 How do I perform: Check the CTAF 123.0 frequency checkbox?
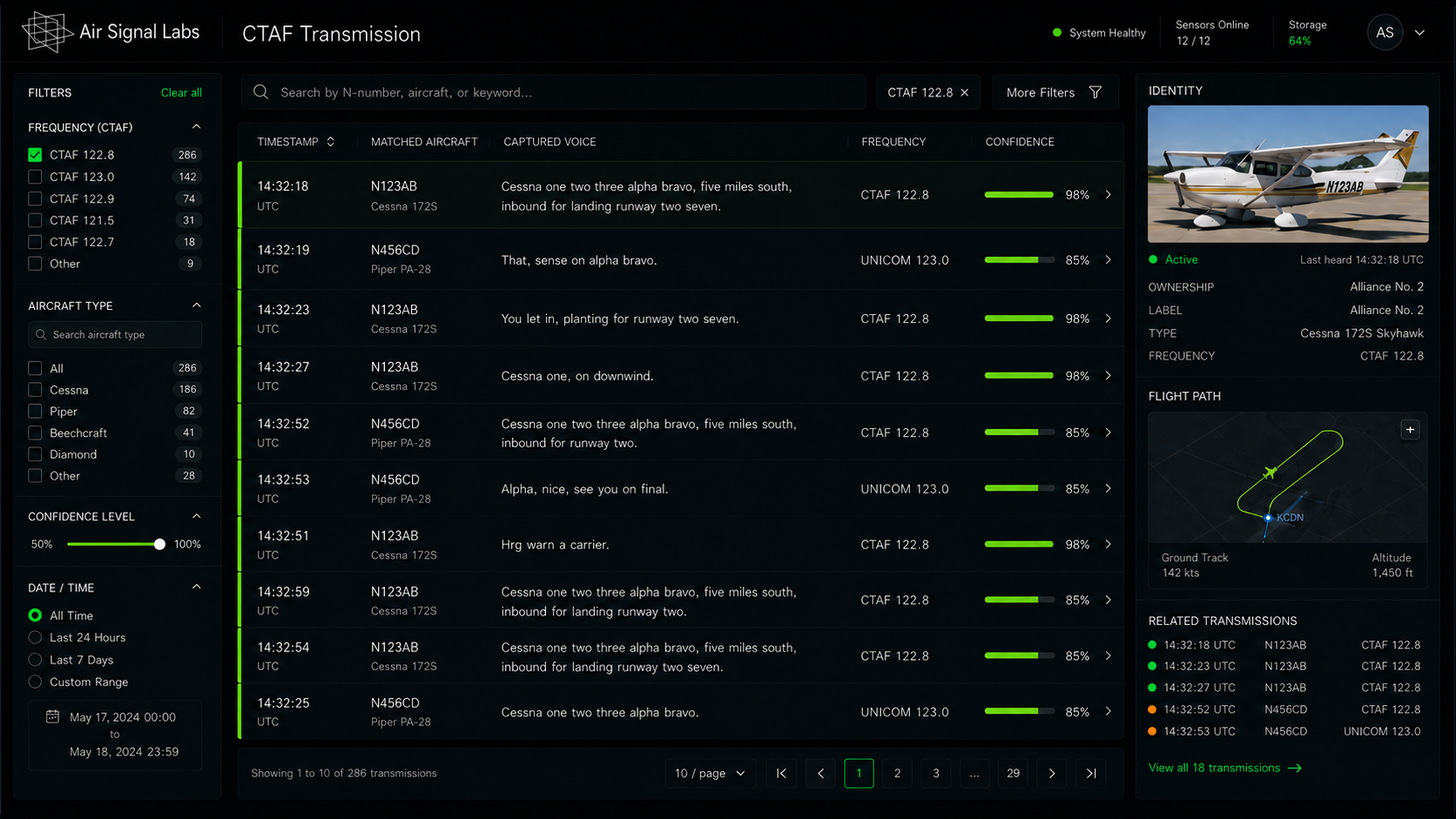[x=35, y=177]
